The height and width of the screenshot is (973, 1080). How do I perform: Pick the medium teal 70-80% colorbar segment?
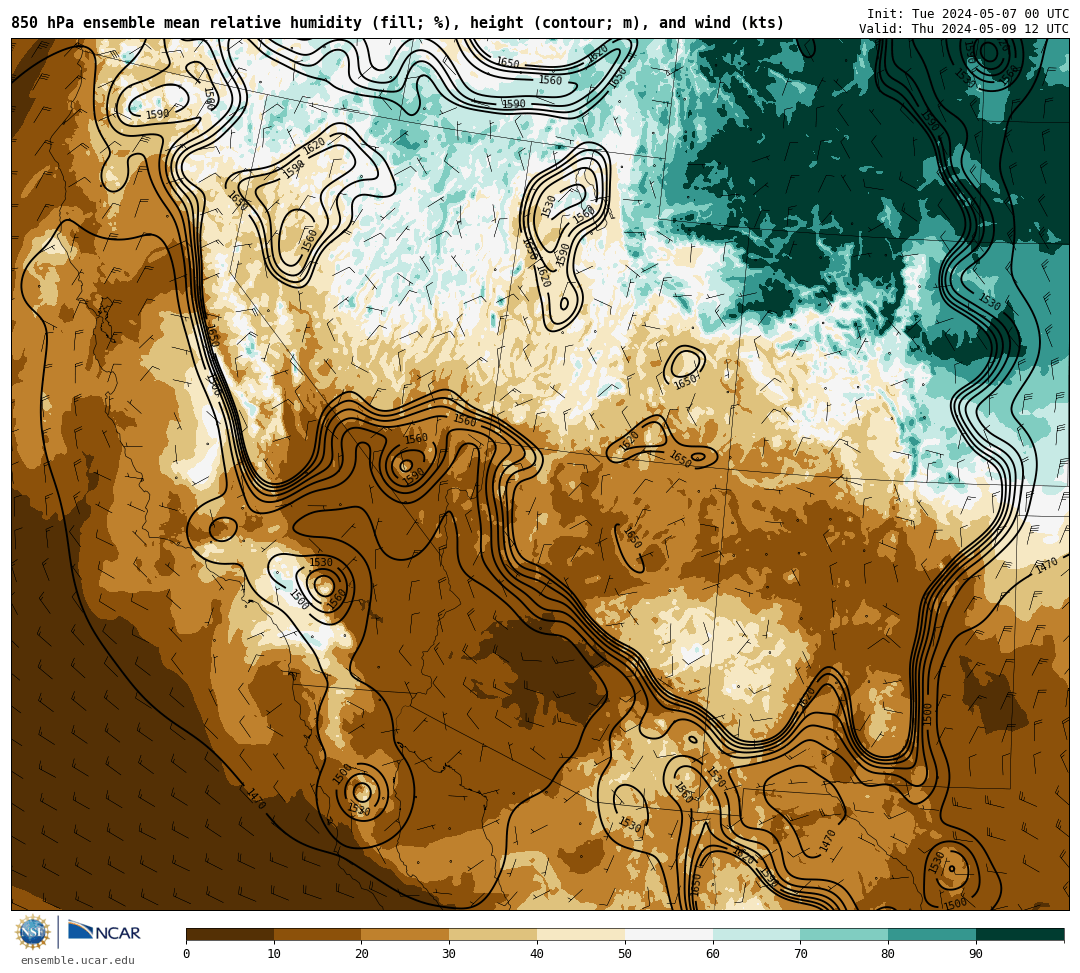pyautogui.click(x=844, y=934)
